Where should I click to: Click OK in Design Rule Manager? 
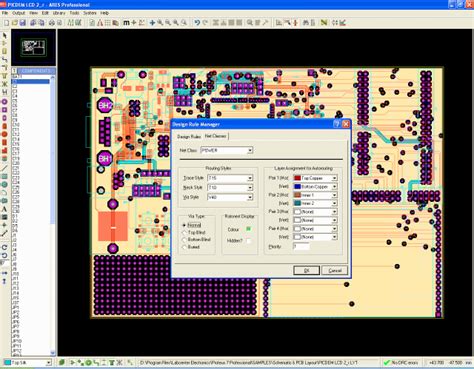click(x=306, y=270)
